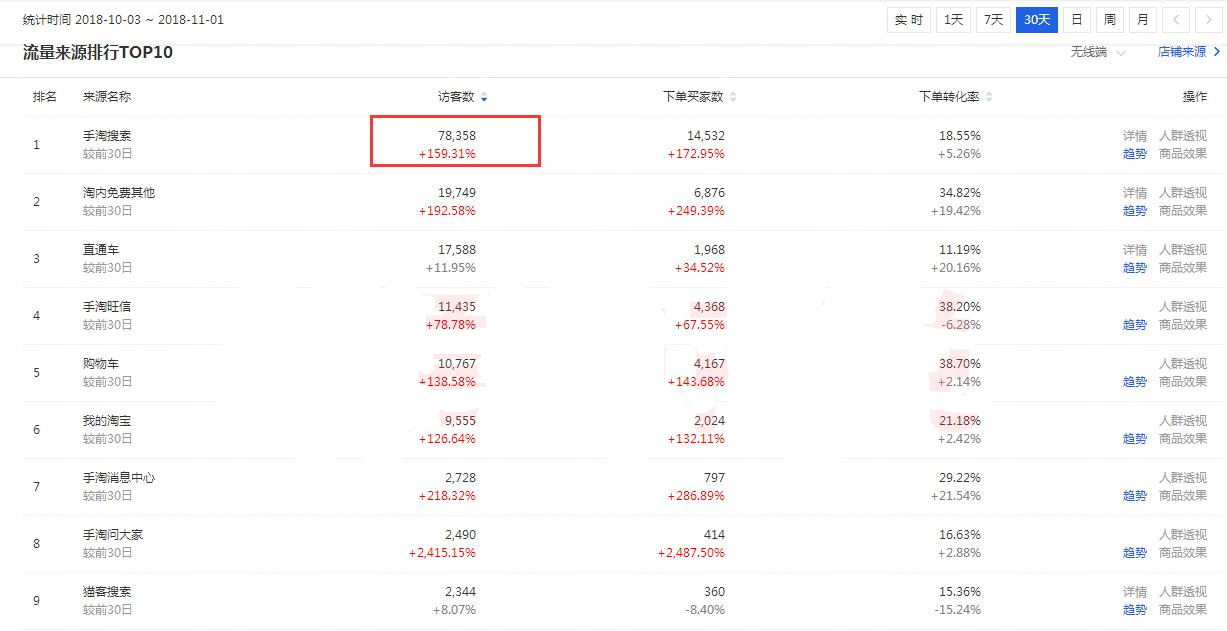The image size is (1227, 631).
Task: Open 详情 for 淘内免费其他 row
Action: pos(1134,193)
